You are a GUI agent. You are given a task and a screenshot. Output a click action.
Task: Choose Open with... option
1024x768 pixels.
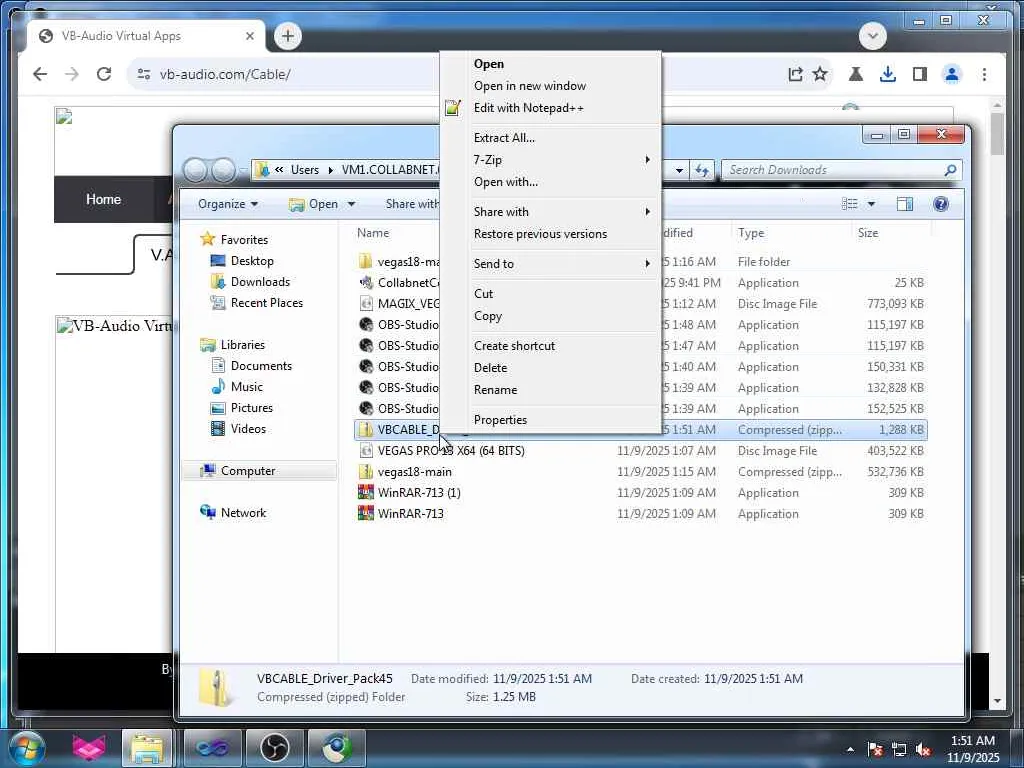coord(505,182)
